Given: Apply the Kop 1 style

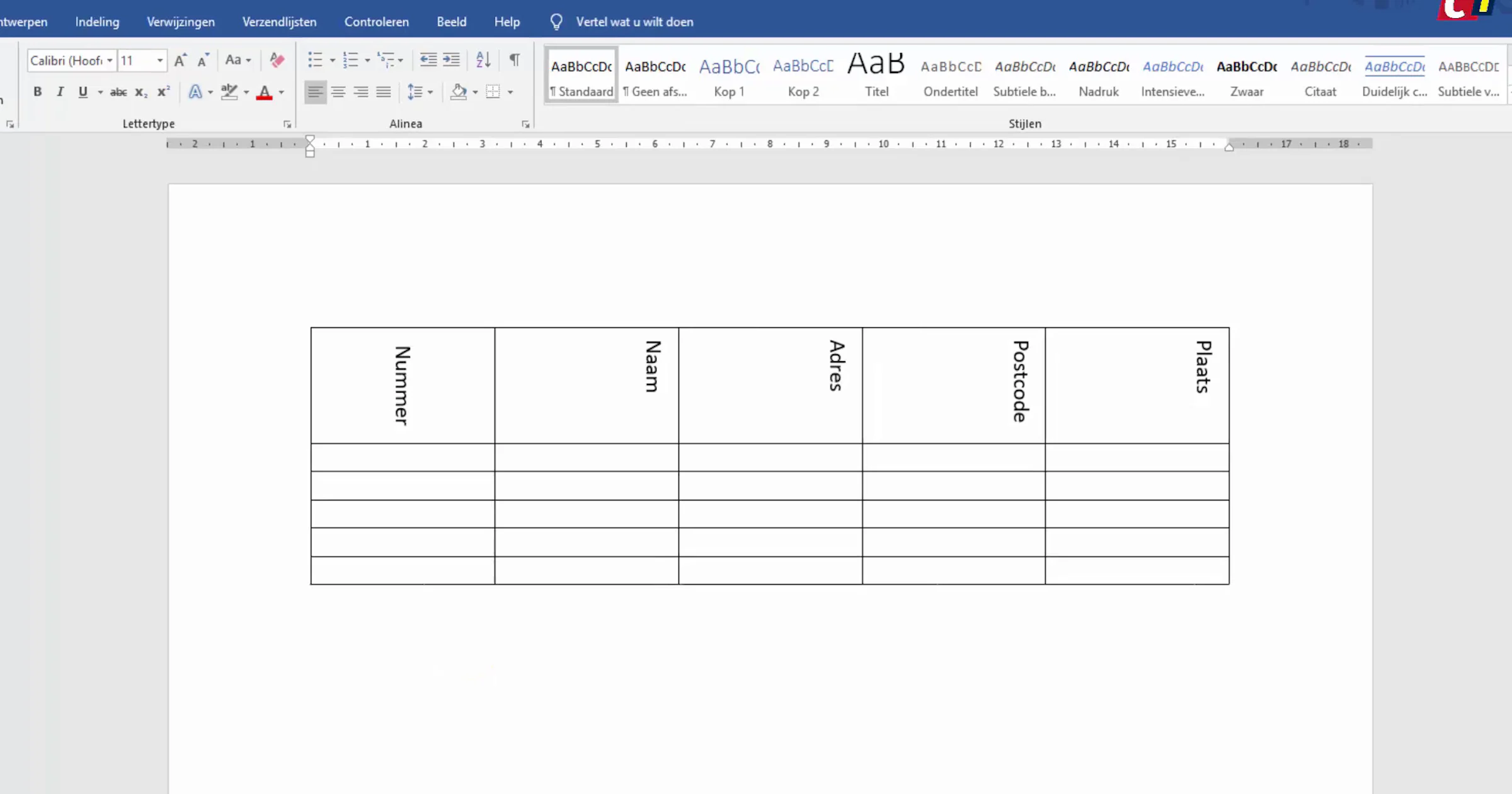Looking at the screenshot, I should click(x=729, y=74).
